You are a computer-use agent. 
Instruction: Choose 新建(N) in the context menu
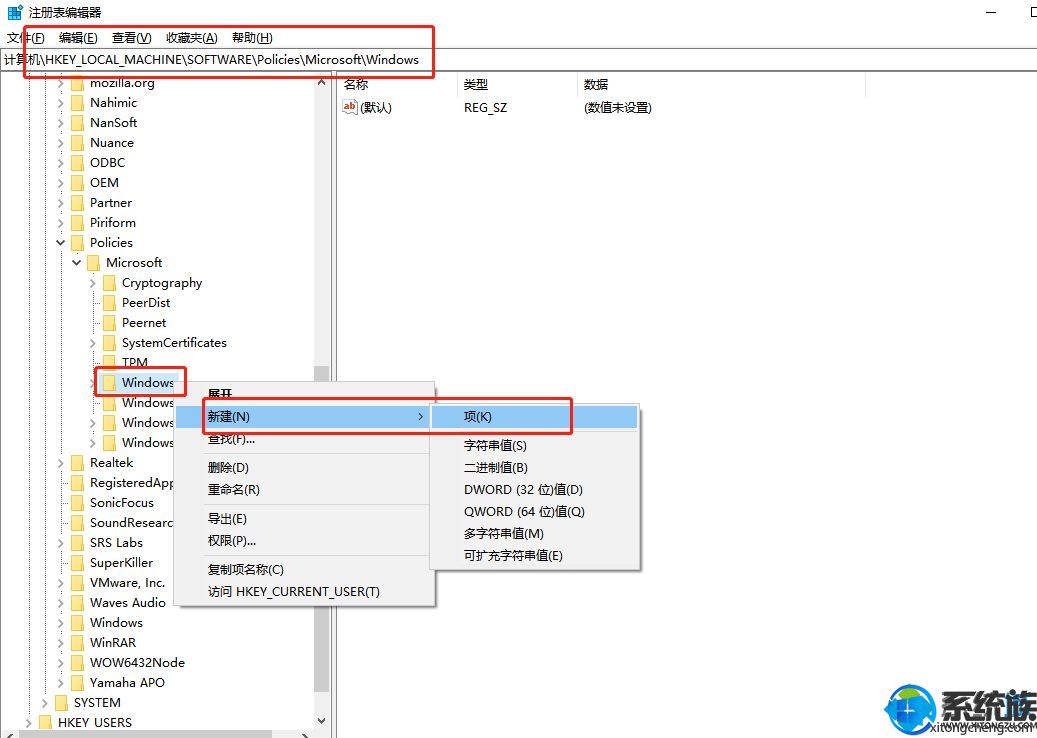(x=304, y=417)
